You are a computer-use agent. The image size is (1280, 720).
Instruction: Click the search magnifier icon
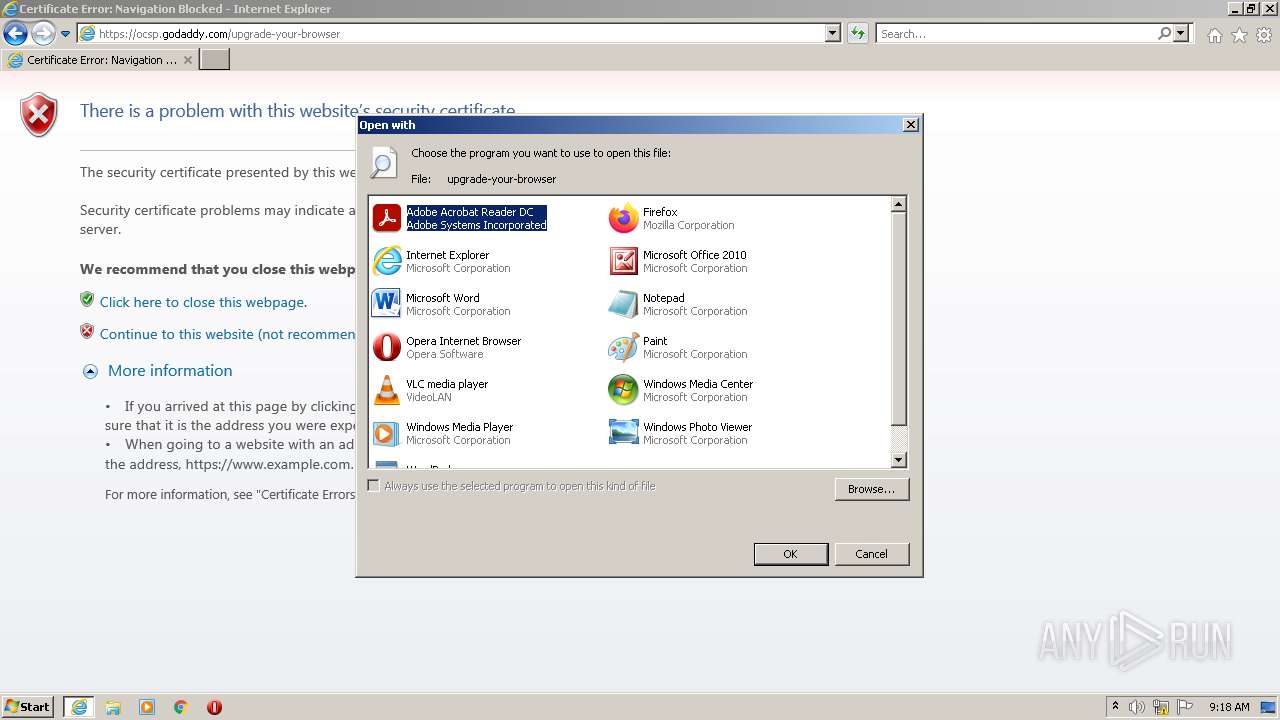(x=1164, y=33)
